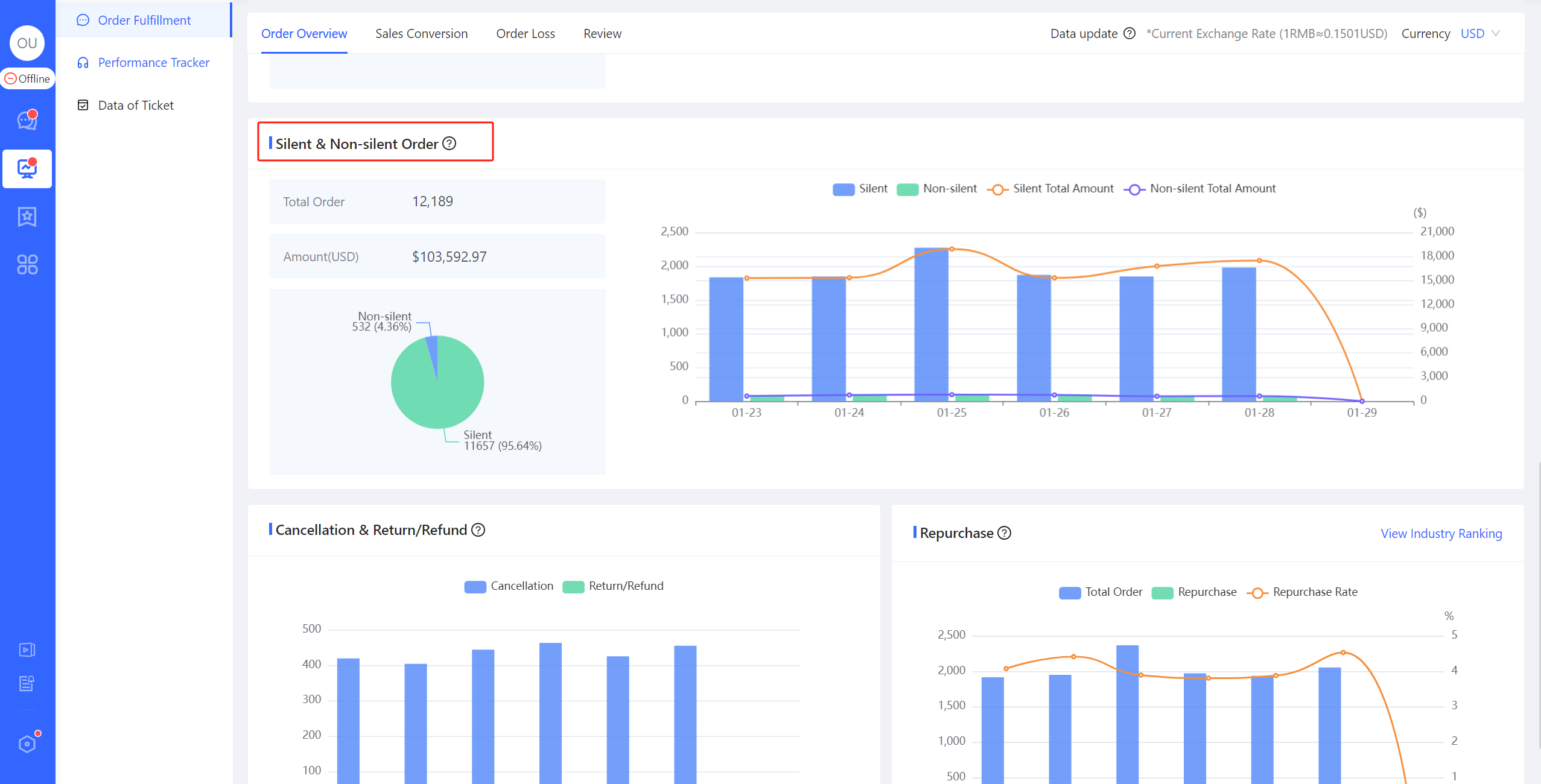The image size is (1541, 784).
Task: Open the View Industry Ranking link
Action: tap(1441, 533)
